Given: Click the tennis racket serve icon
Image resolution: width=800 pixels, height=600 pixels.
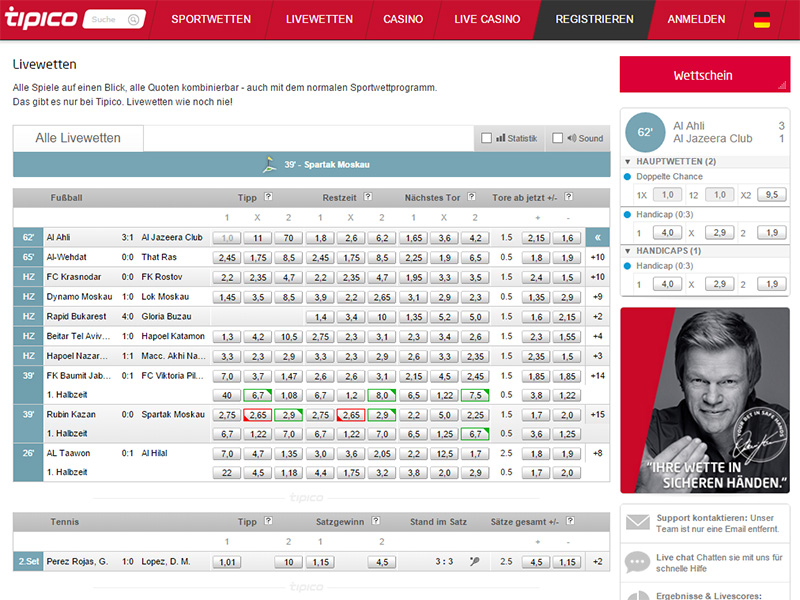Looking at the screenshot, I should [x=474, y=561].
